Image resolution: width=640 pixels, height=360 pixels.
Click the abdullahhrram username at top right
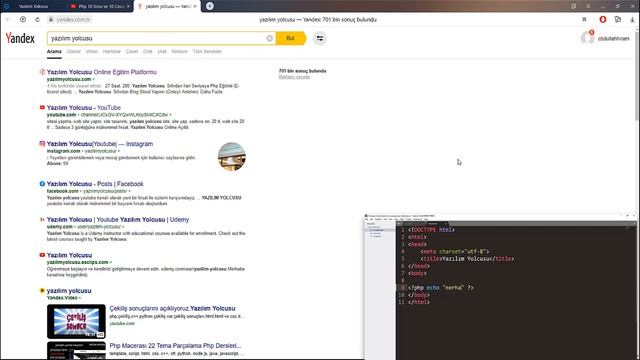coord(613,39)
